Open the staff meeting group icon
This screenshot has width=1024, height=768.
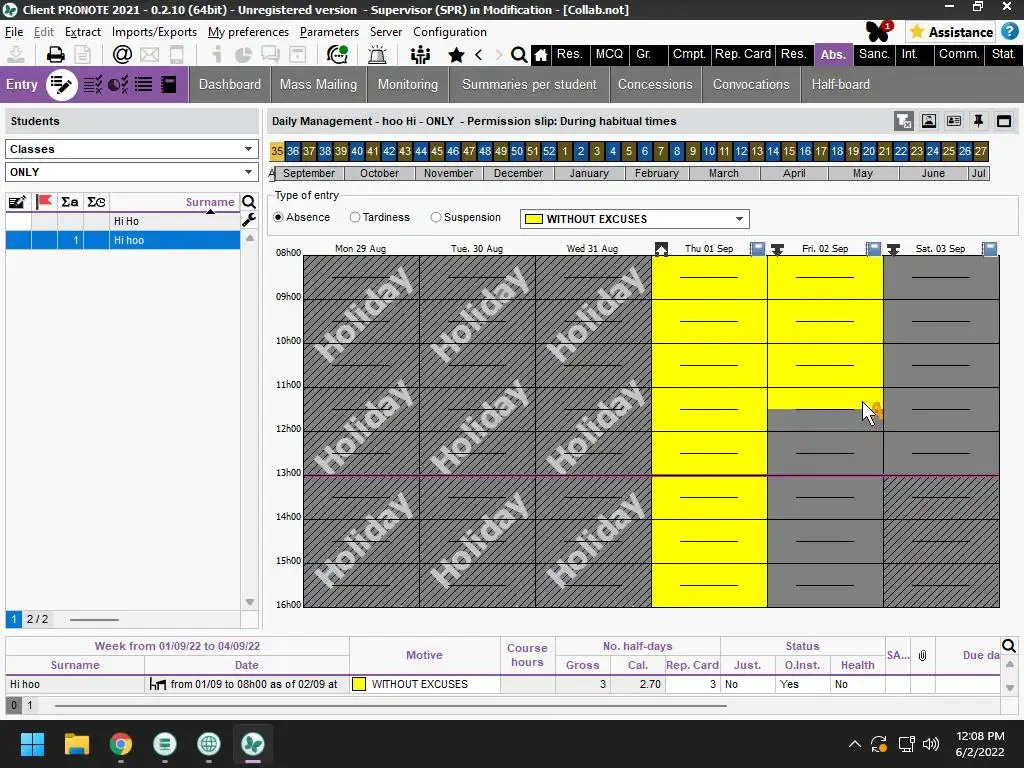pos(420,54)
